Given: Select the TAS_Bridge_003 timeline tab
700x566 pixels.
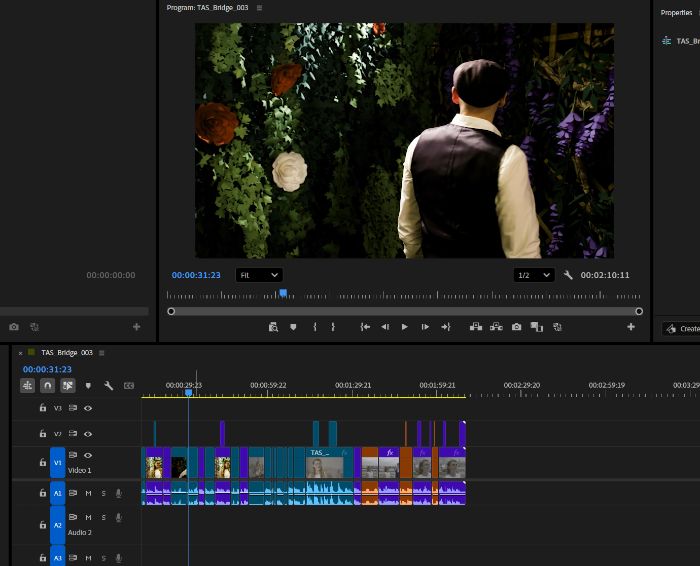Looking at the screenshot, I should click(67, 353).
